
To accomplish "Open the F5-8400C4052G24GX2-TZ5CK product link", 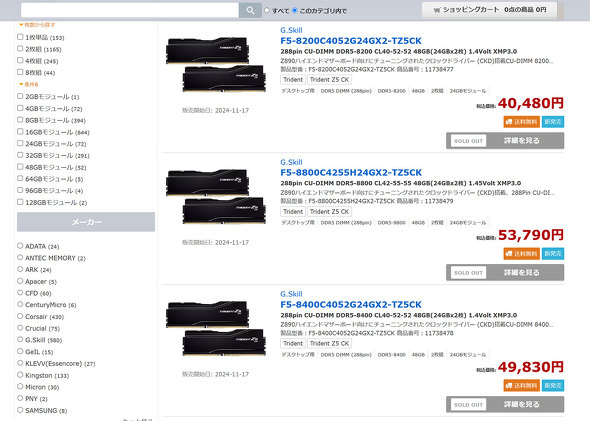I will [x=351, y=304].
